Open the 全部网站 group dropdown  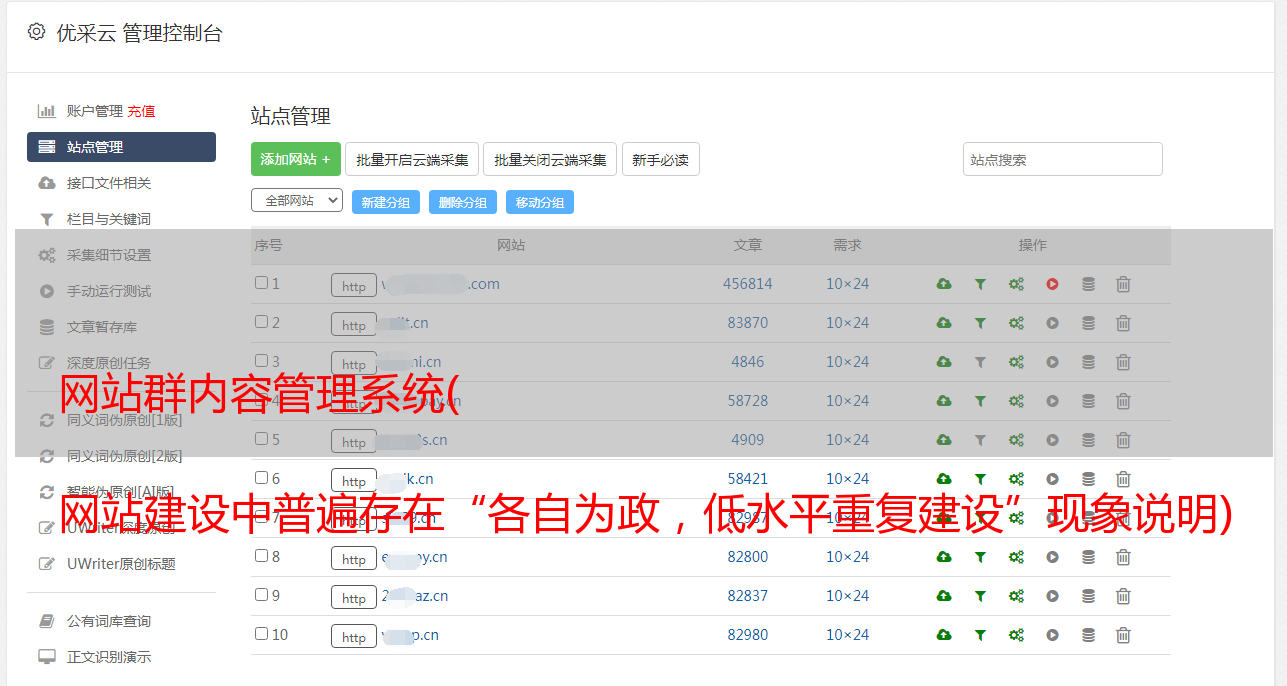pyautogui.click(x=297, y=200)
